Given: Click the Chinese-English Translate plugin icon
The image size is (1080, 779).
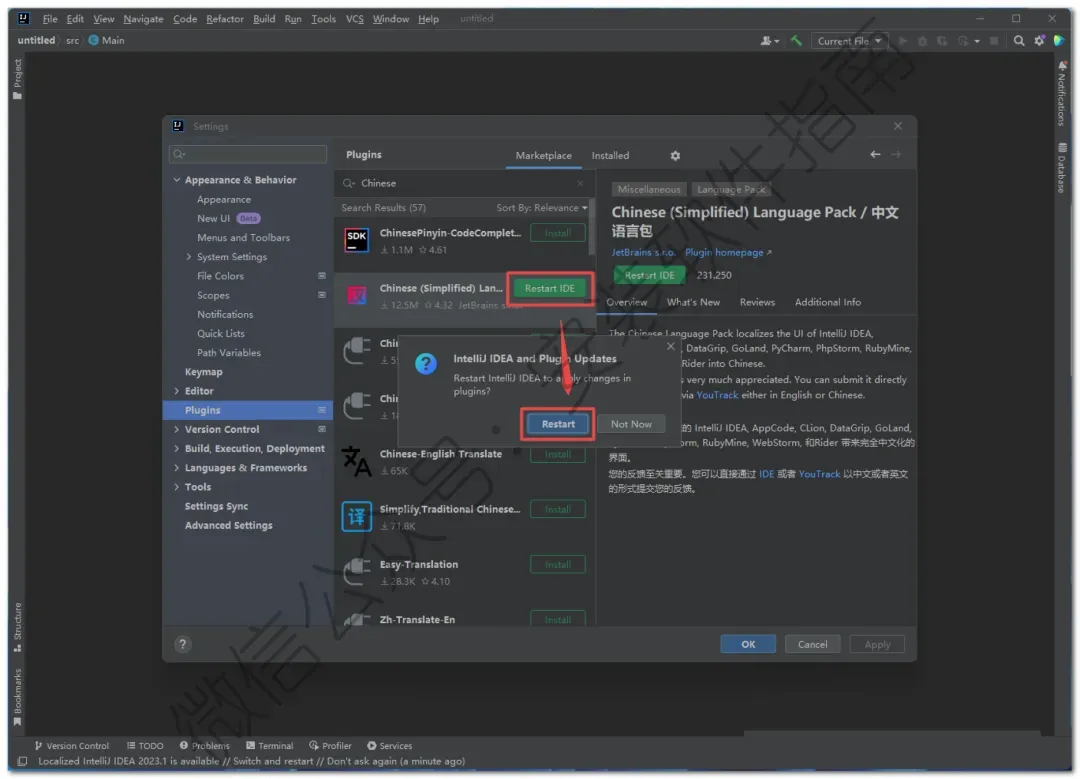Looking at the screenshot, I should click(x=356, y=461).
